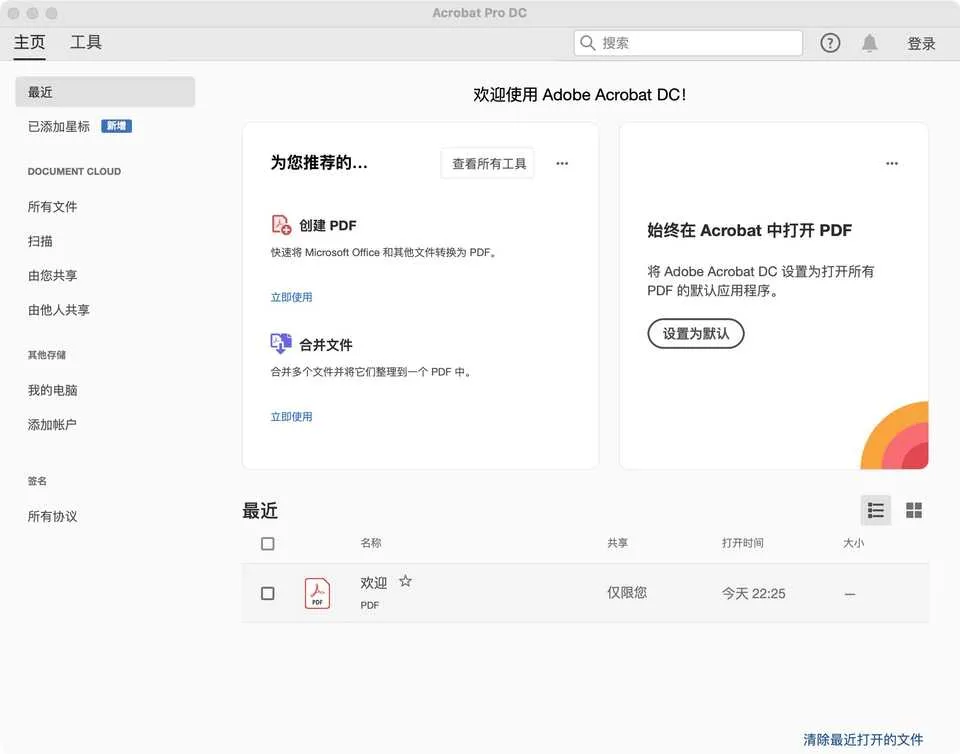This screenshot has width=960, height=754.
Task: Click the 搜索 input field
Action: [x=688, y=43]
